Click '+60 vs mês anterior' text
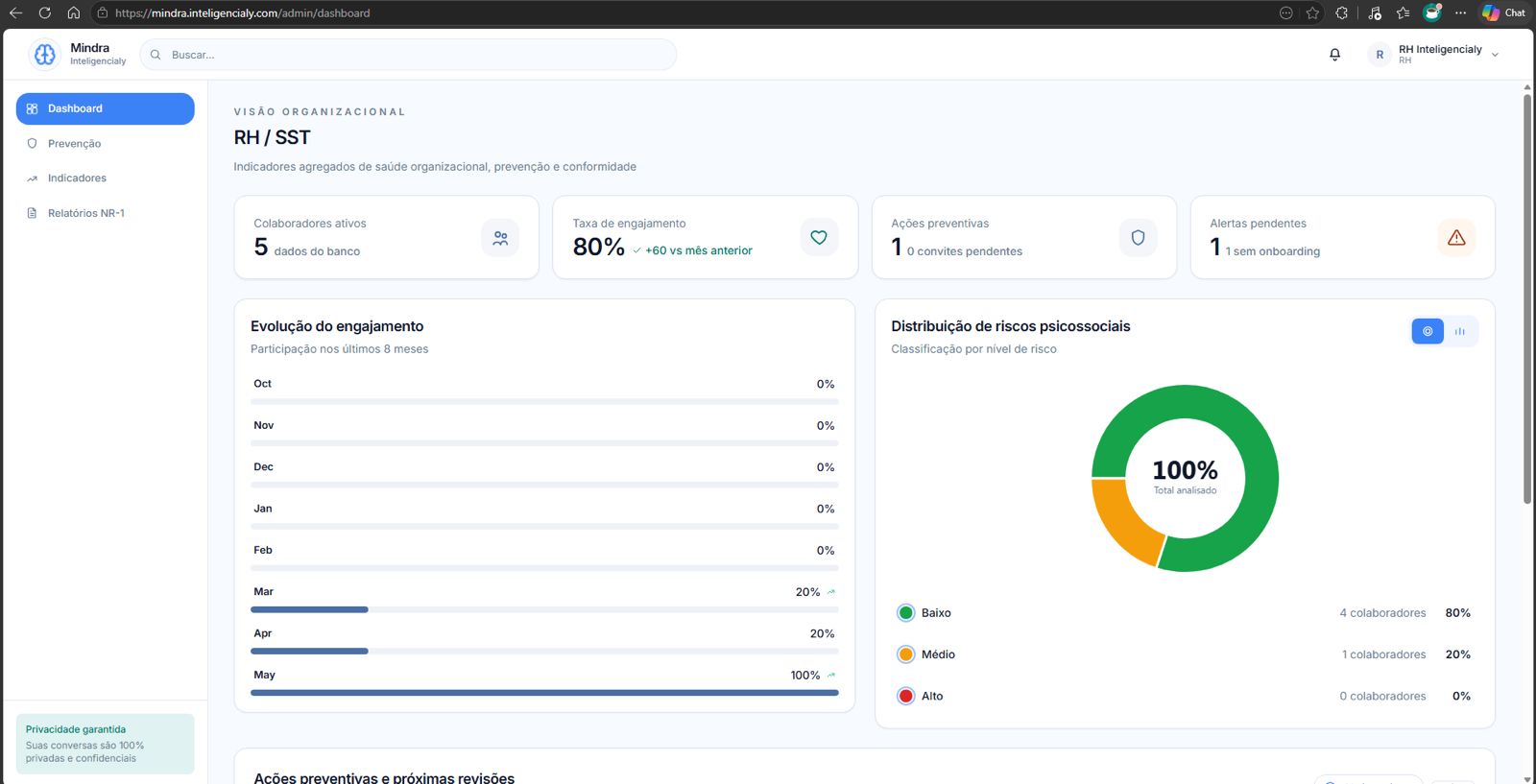Image resolution: width=1536 pixels, height=784 pixels. pyautogui.click(x=699, y=250)
